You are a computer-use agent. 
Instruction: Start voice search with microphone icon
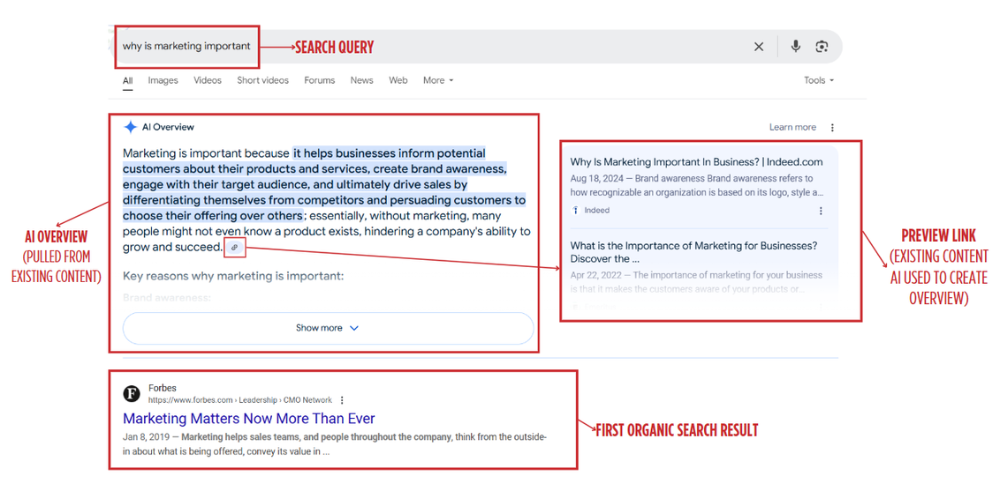[796, 47]
